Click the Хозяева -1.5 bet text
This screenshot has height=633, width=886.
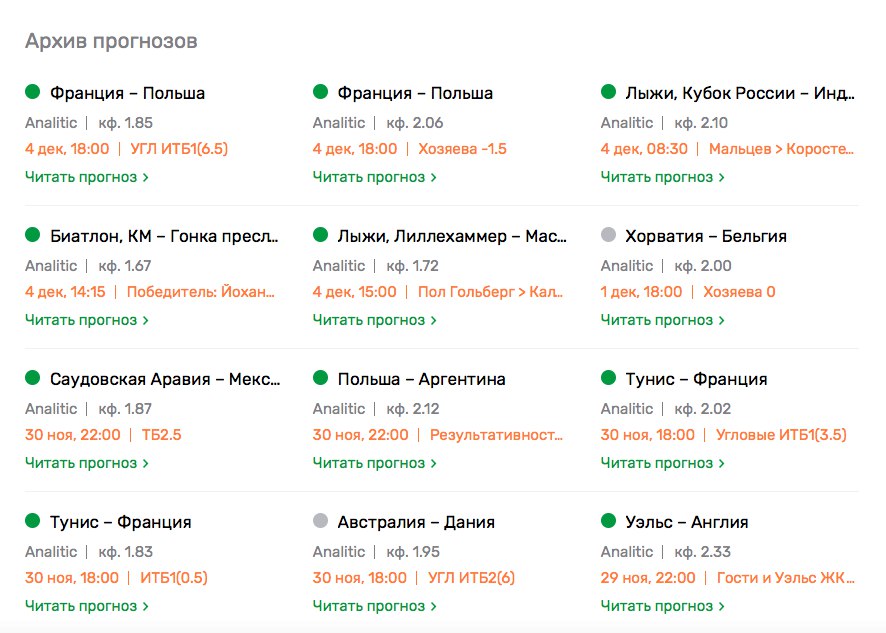pos(467,149)
